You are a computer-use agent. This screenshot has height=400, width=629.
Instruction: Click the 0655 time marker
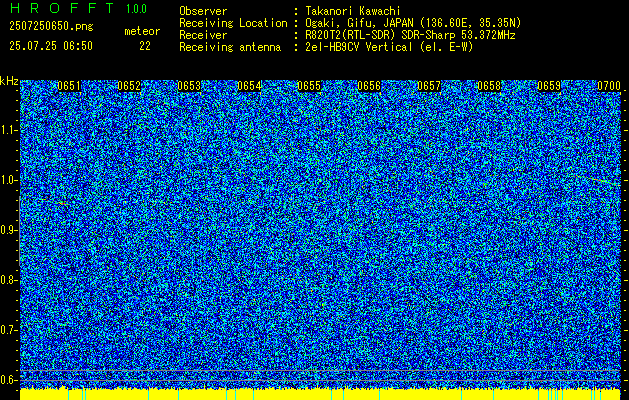click(309, 86)
